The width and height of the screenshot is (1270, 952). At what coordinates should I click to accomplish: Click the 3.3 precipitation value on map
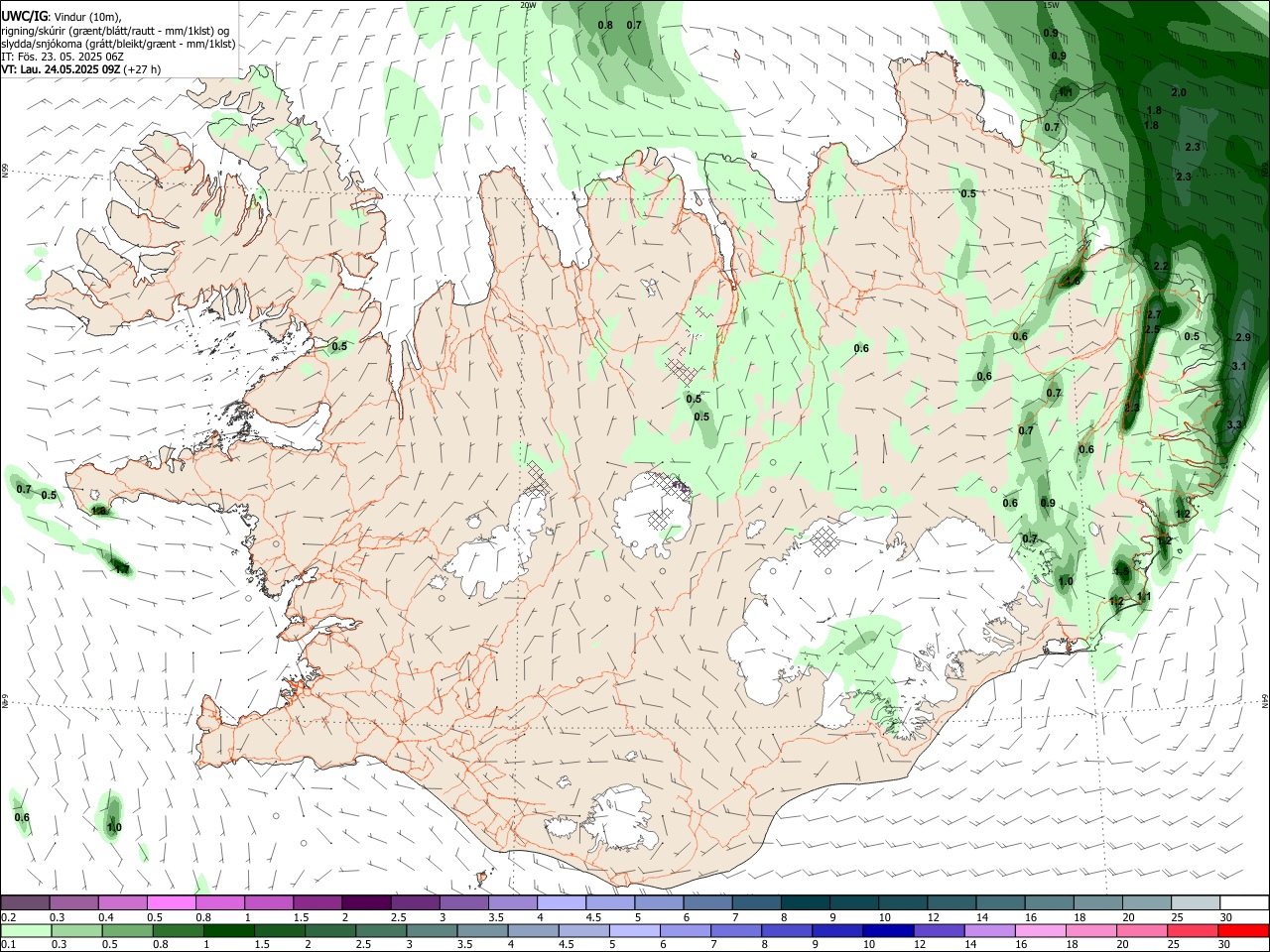tap(1234, 424)
